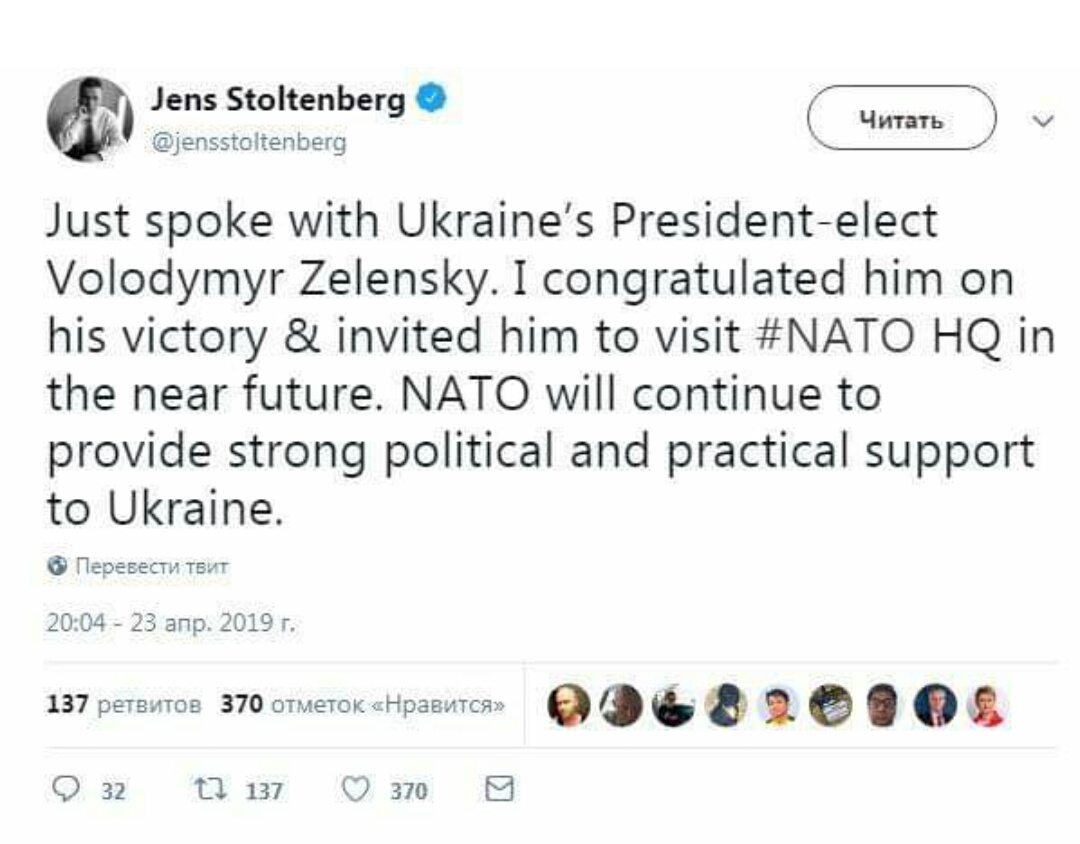Open Jens Stoltenberg's profile picture
The width and height of the screenshot is (1080, 844).
coord(90,119)
